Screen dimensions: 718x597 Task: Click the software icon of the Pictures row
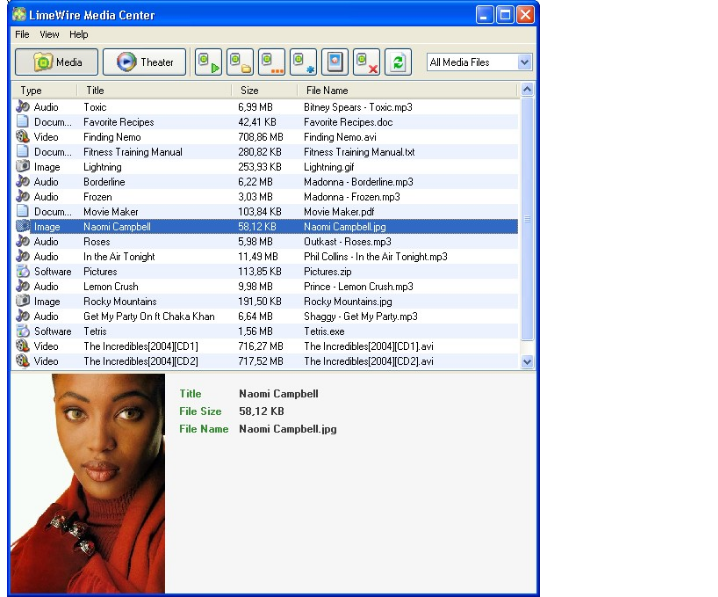23,271
